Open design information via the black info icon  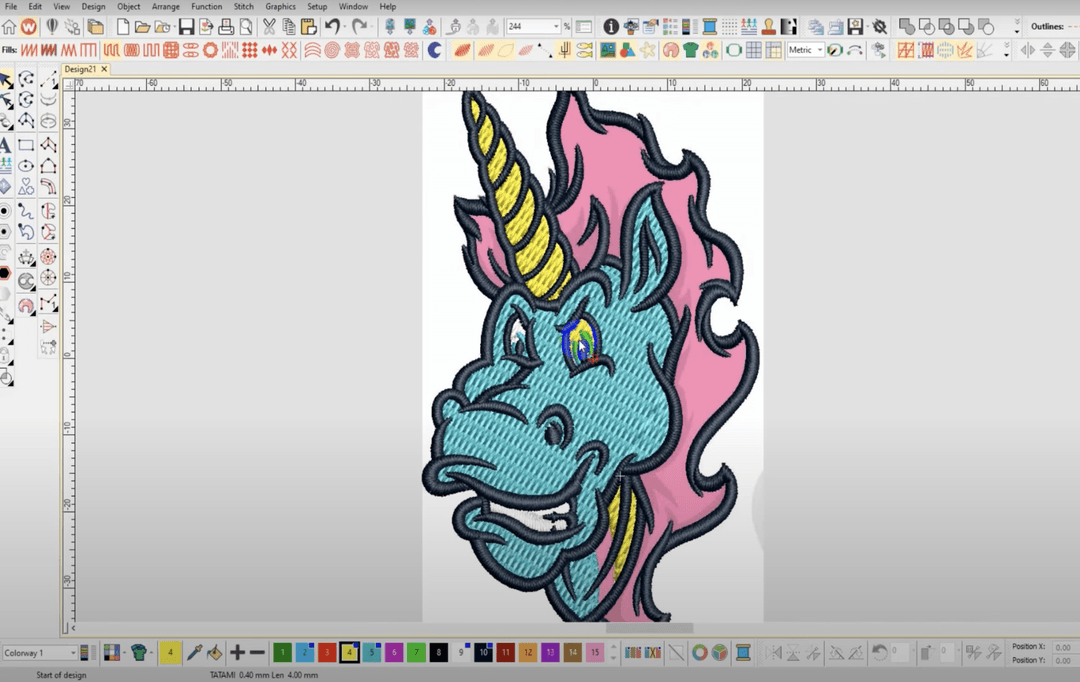pyautogui.click(x=611, y=27)
